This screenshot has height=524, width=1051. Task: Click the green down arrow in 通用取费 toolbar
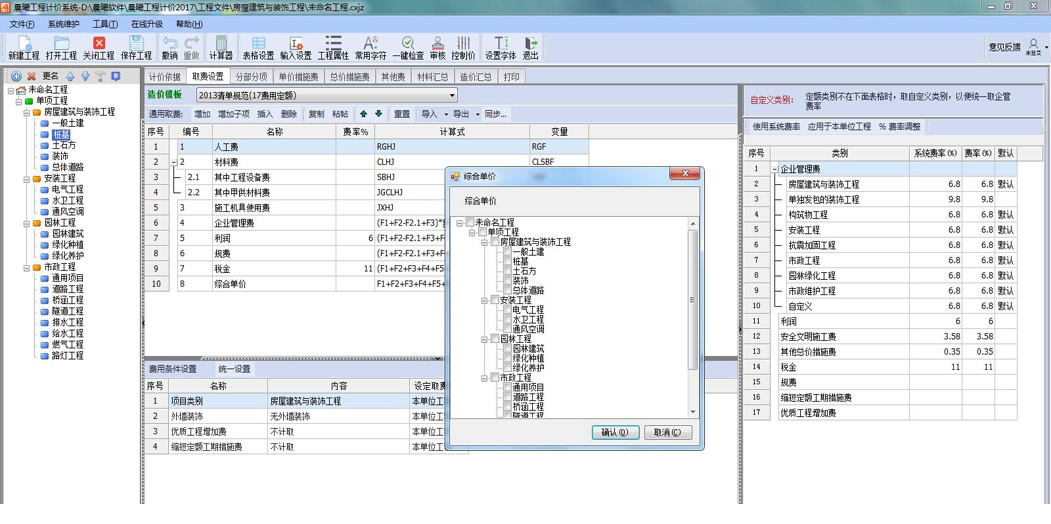click(x=379, y=115)
